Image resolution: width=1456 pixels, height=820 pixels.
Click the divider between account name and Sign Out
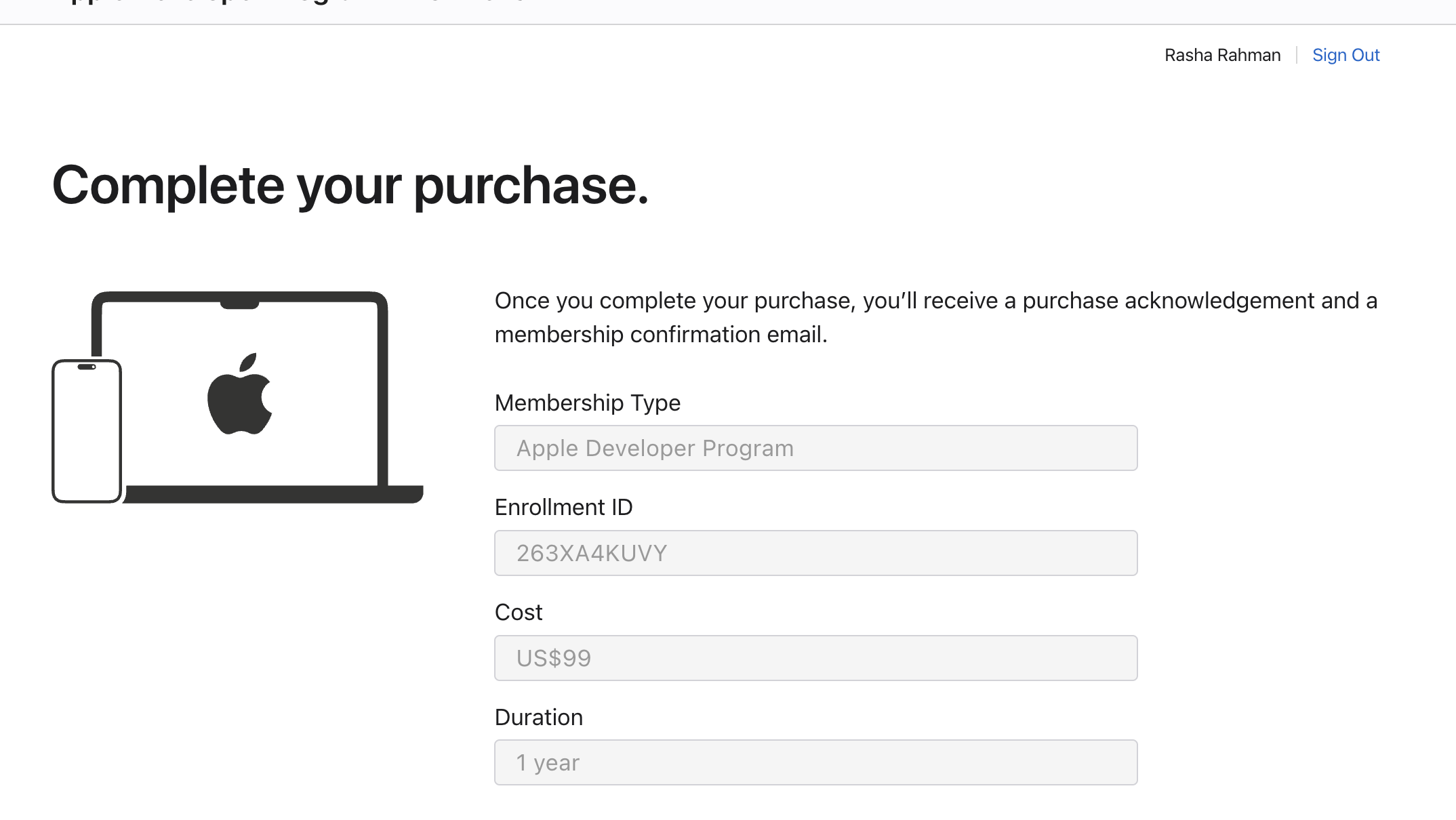(1297, 55)
